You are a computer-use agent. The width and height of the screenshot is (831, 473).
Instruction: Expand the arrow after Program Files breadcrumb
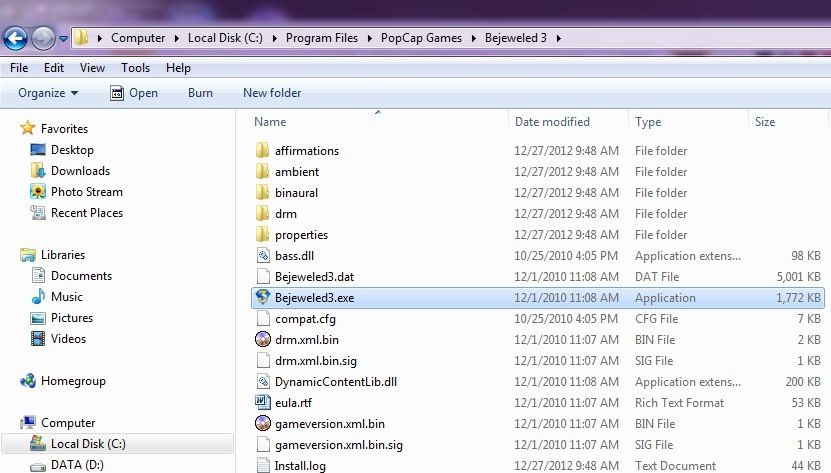point(369,38)
